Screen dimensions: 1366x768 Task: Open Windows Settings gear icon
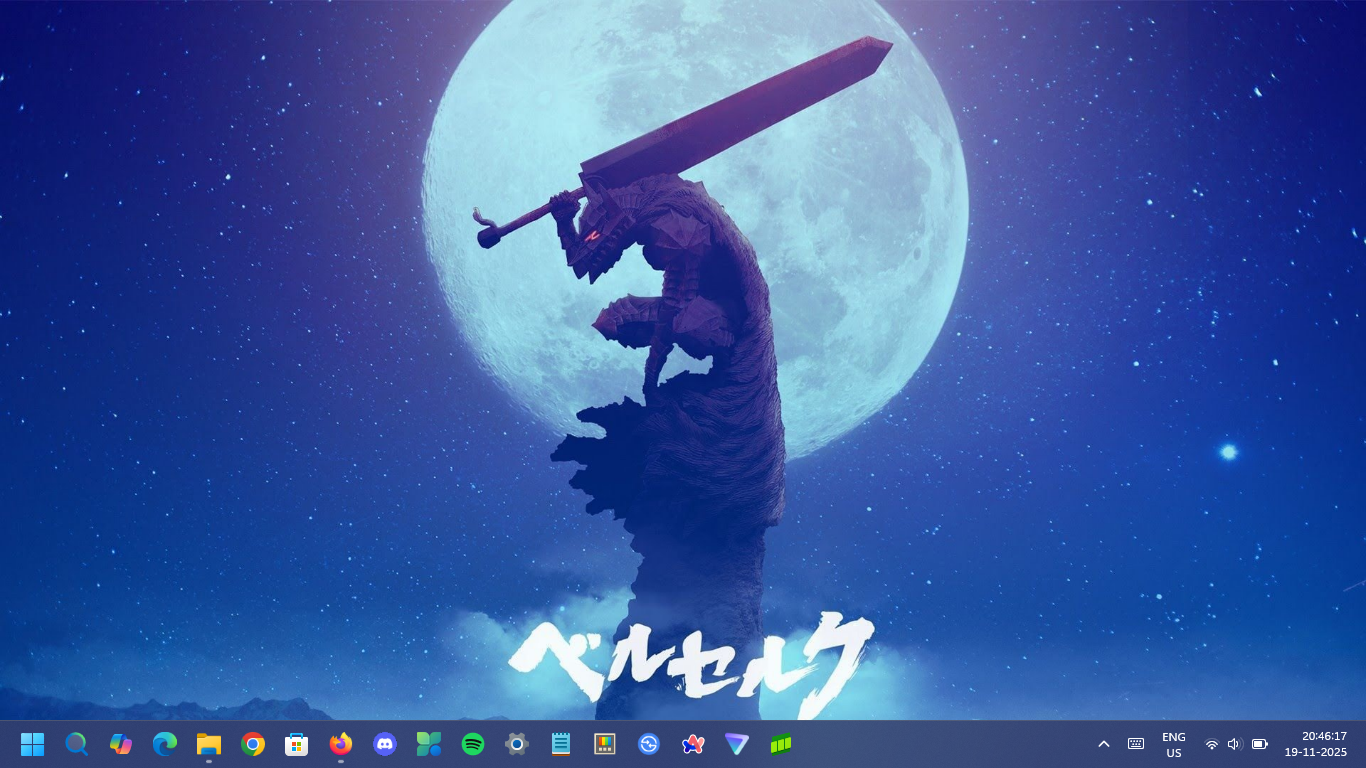pos(517,744)
